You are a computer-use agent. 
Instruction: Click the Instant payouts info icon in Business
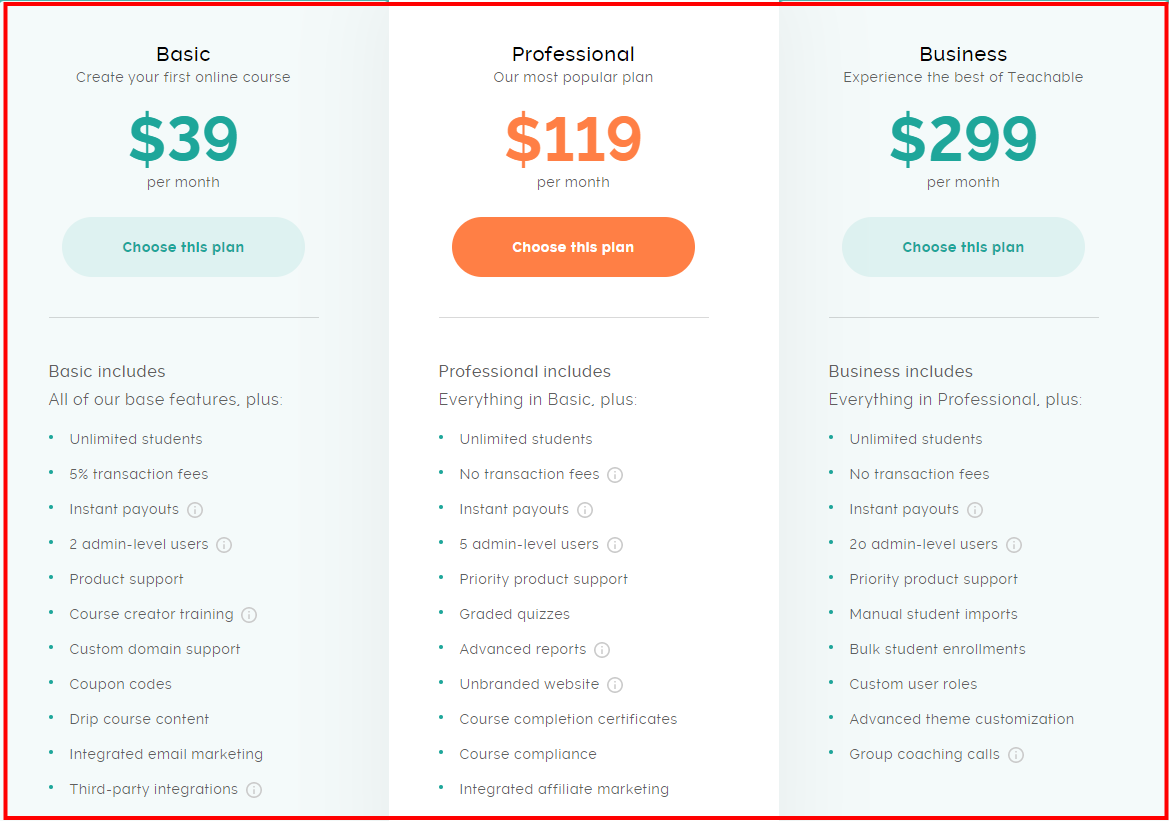975,509
